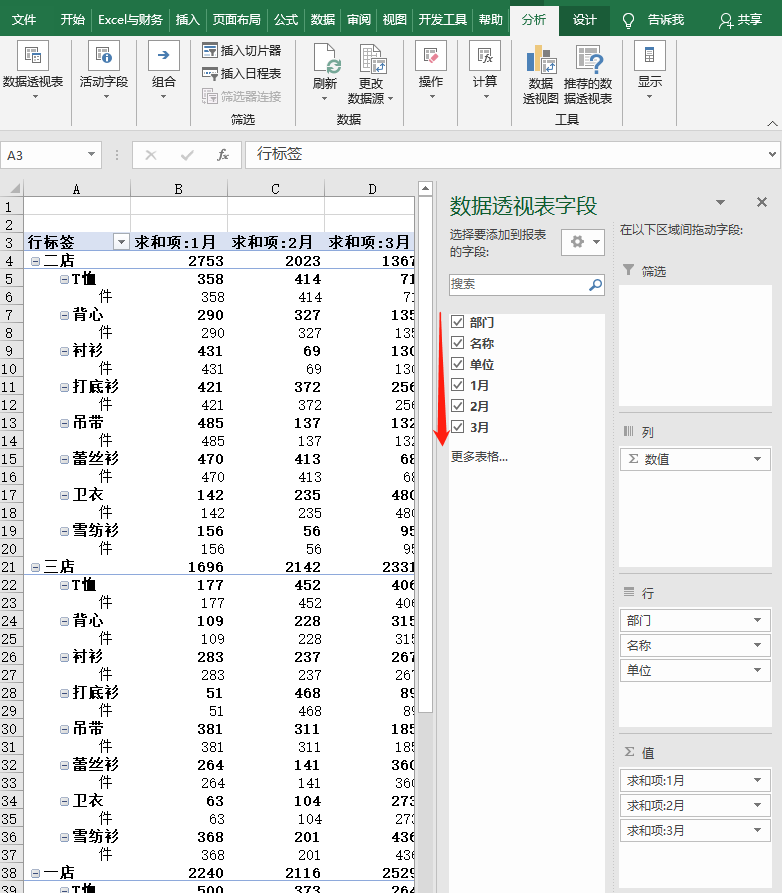Uncheck the 单位 field checkbox
The height and width of the screenshot is (893, 782).
(457, 364)
